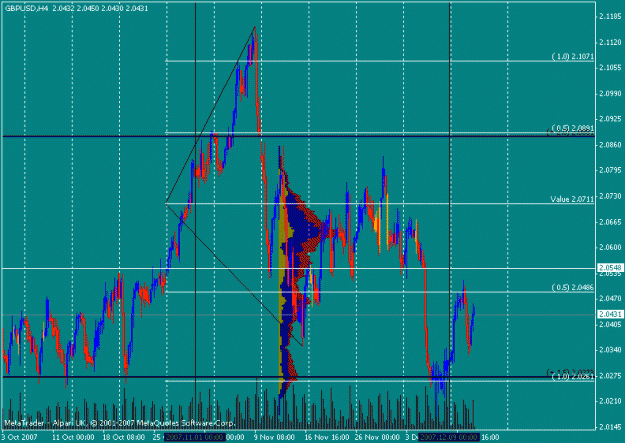Click the 2.0145 price axis value
The width and height of the screenshot is (625, 443).
[610, 427]
